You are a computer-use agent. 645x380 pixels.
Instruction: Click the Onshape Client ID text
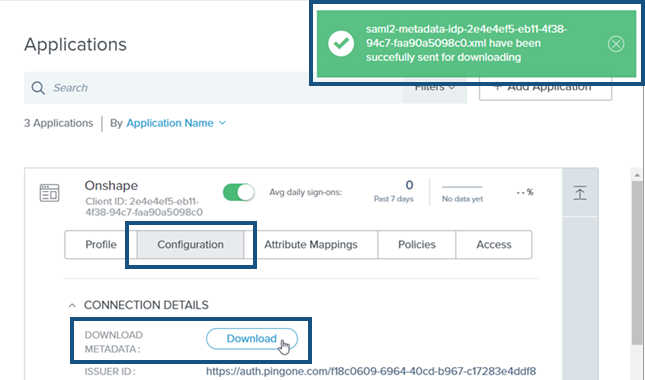click(144, 207)
